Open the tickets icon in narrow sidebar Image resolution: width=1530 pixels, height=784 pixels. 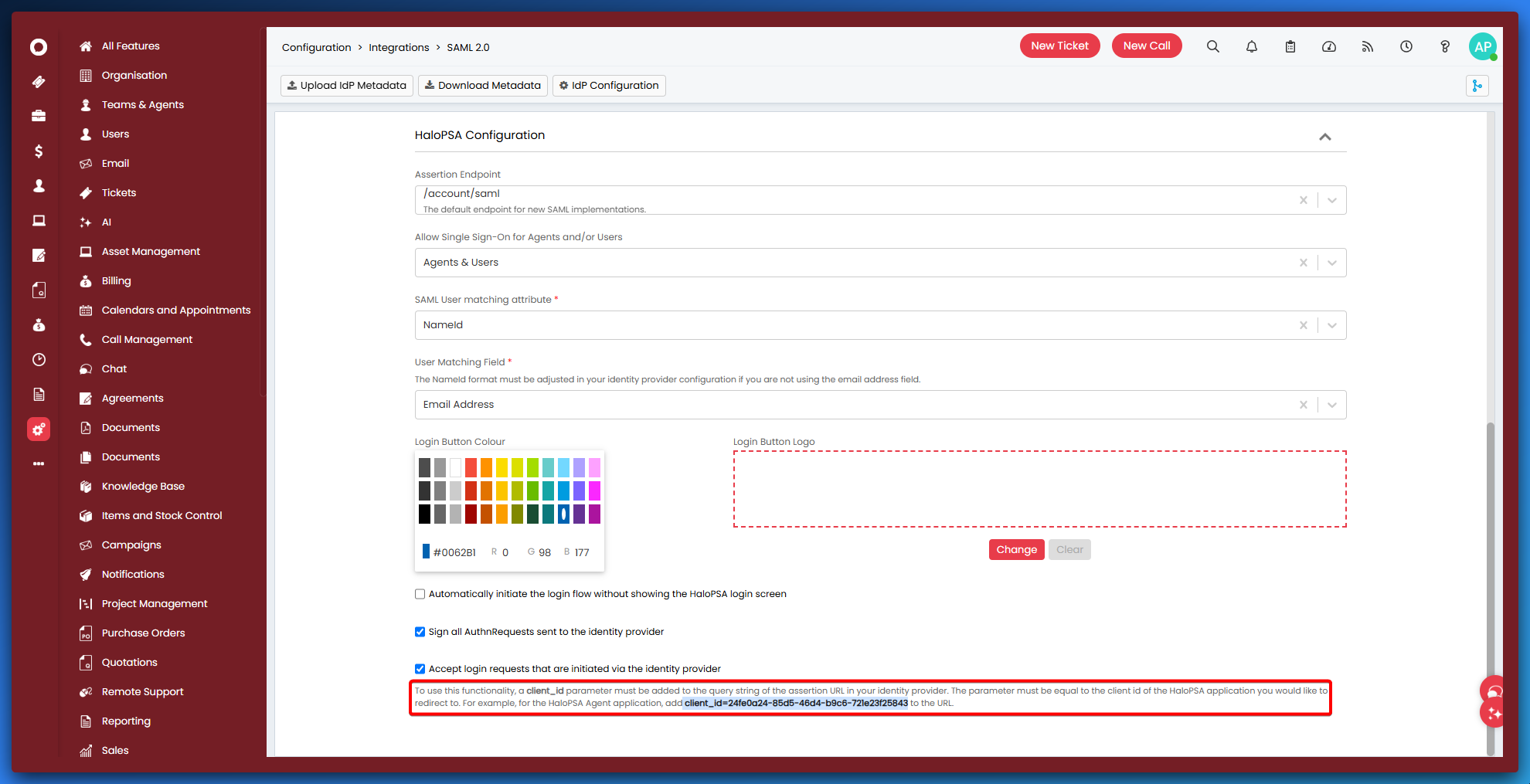click(x=39, y=82)
